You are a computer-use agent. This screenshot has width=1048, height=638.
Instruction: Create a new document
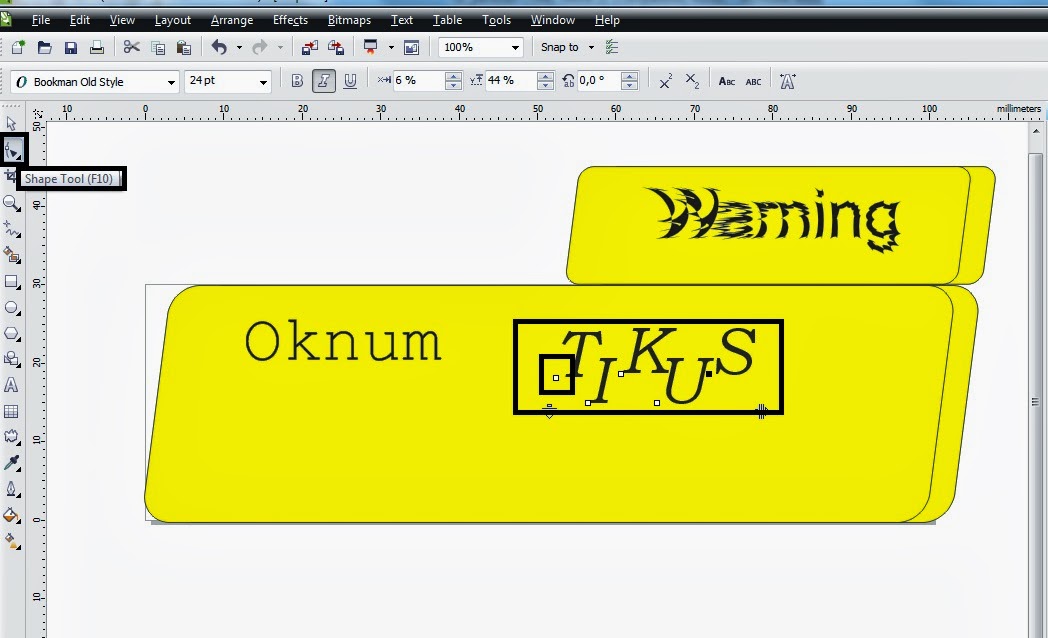(18, 47)
